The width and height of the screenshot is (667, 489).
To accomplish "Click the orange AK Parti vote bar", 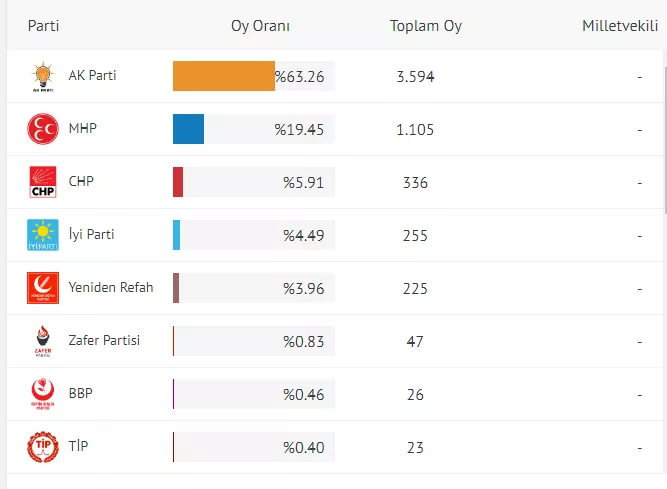I will pos(223,76).
